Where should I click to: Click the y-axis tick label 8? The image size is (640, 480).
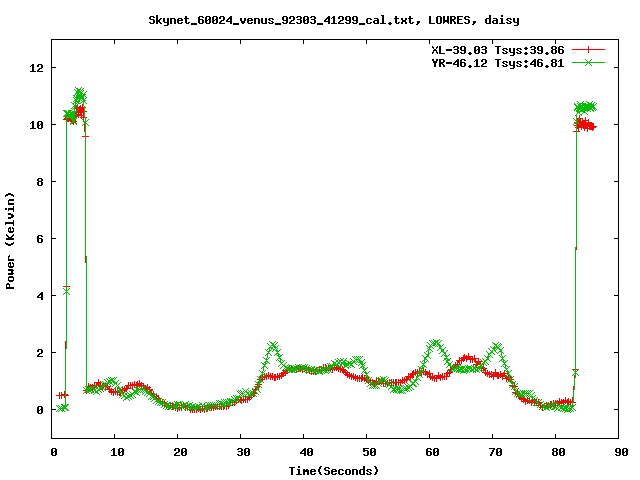click(x=40, y=182)
